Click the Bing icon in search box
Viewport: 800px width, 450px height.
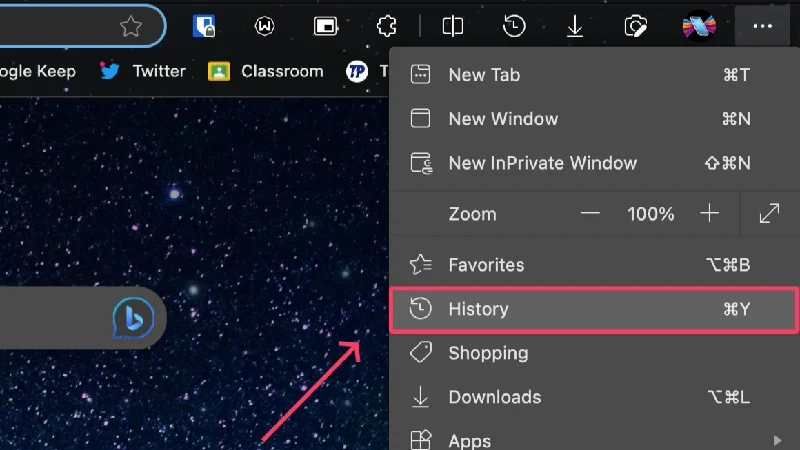tap(132, 318)
